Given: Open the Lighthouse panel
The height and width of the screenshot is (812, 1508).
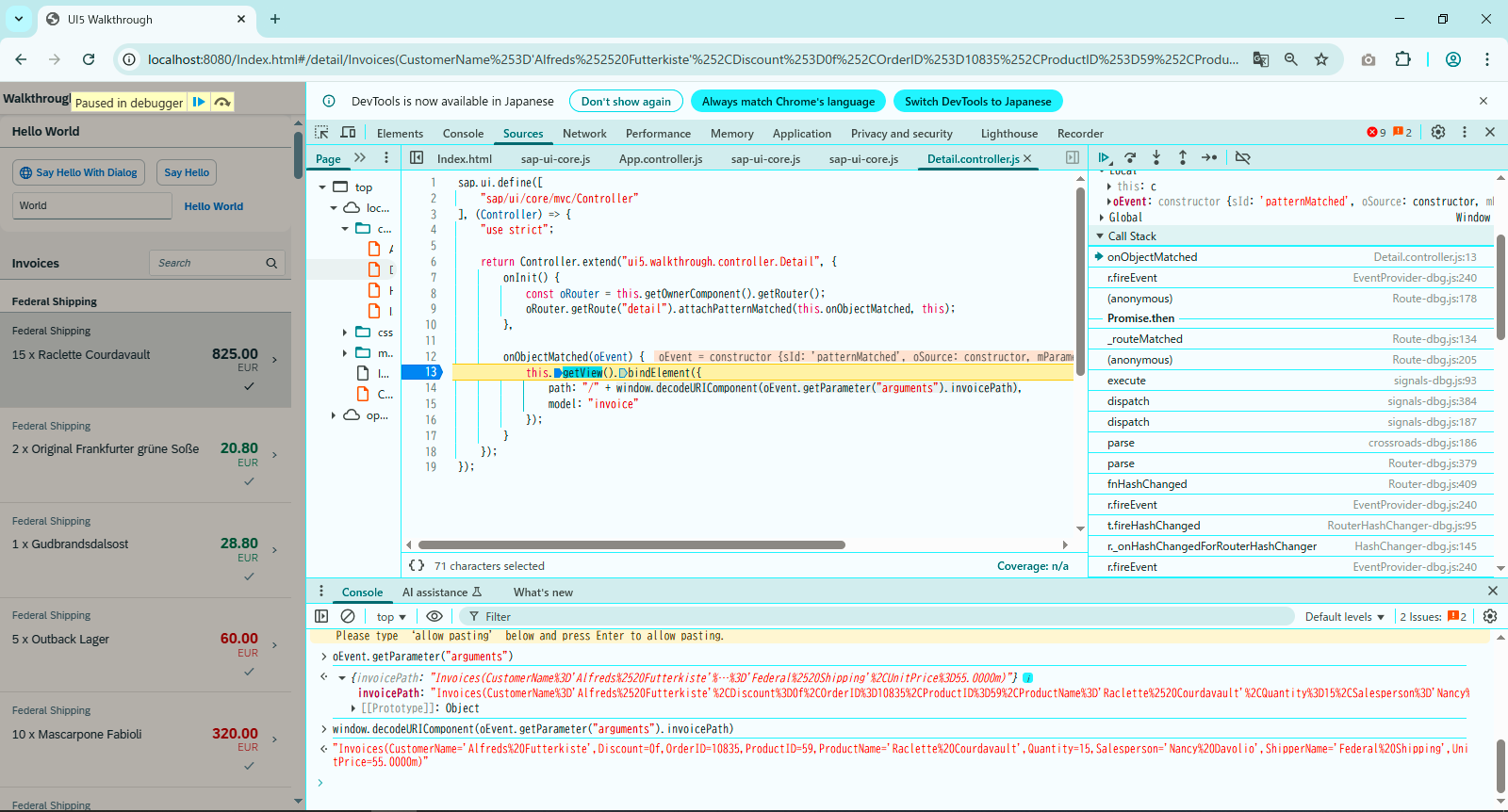Looking at the screenshot, I should (x=1008, y=134).
